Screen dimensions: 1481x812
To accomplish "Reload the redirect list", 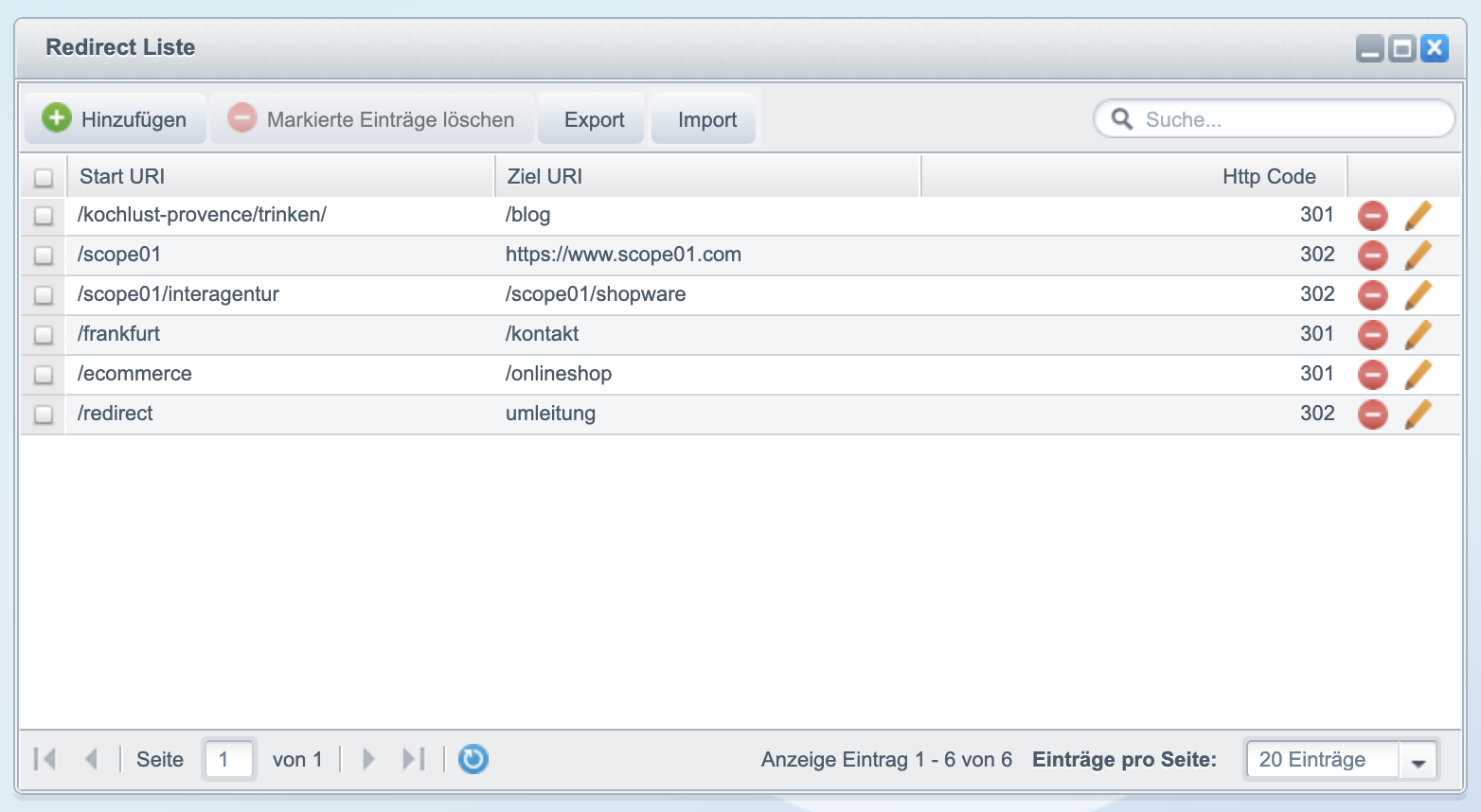I will (x=473, y=759).
